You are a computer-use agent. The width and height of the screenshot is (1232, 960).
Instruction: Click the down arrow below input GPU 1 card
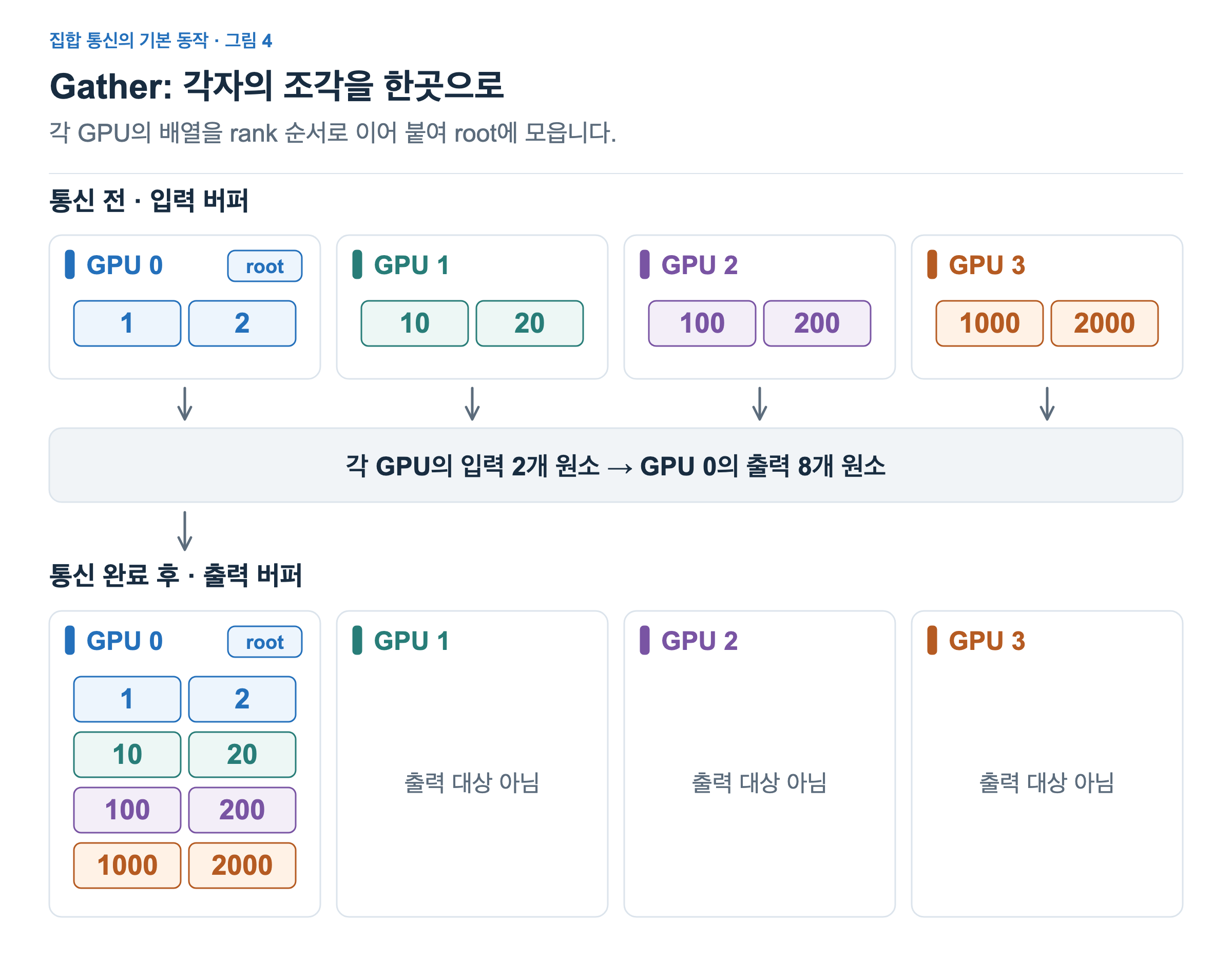coord(472,404)
